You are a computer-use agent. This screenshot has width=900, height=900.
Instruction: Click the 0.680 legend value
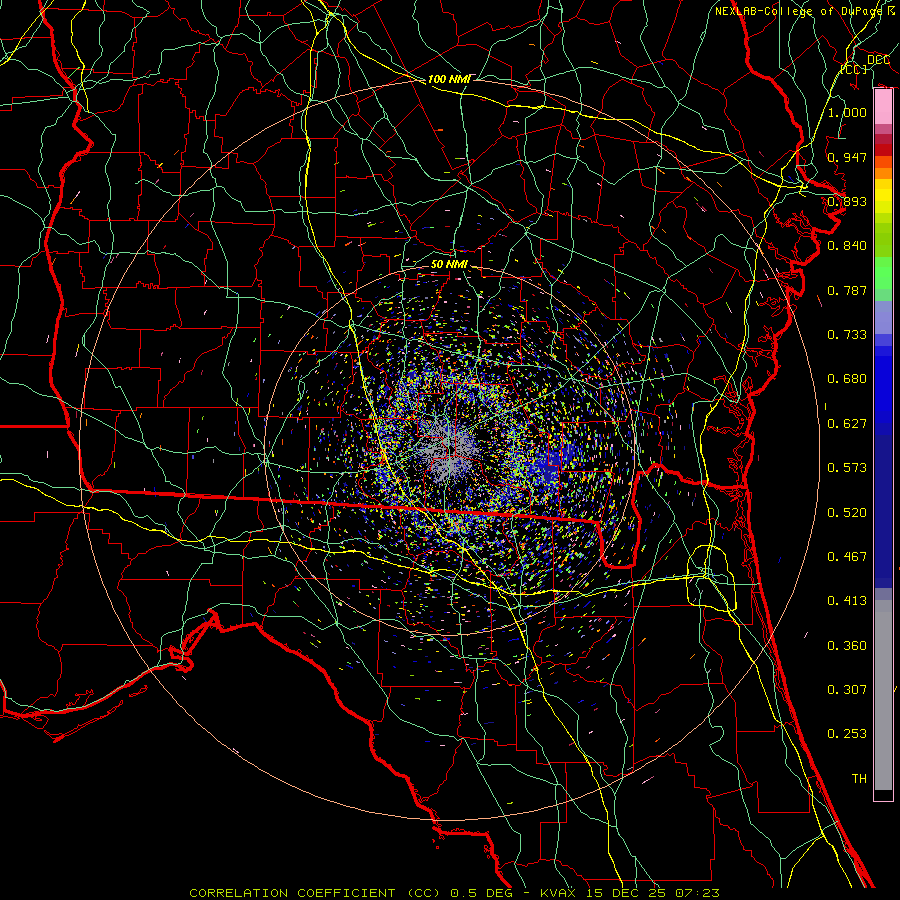[847, 378]
